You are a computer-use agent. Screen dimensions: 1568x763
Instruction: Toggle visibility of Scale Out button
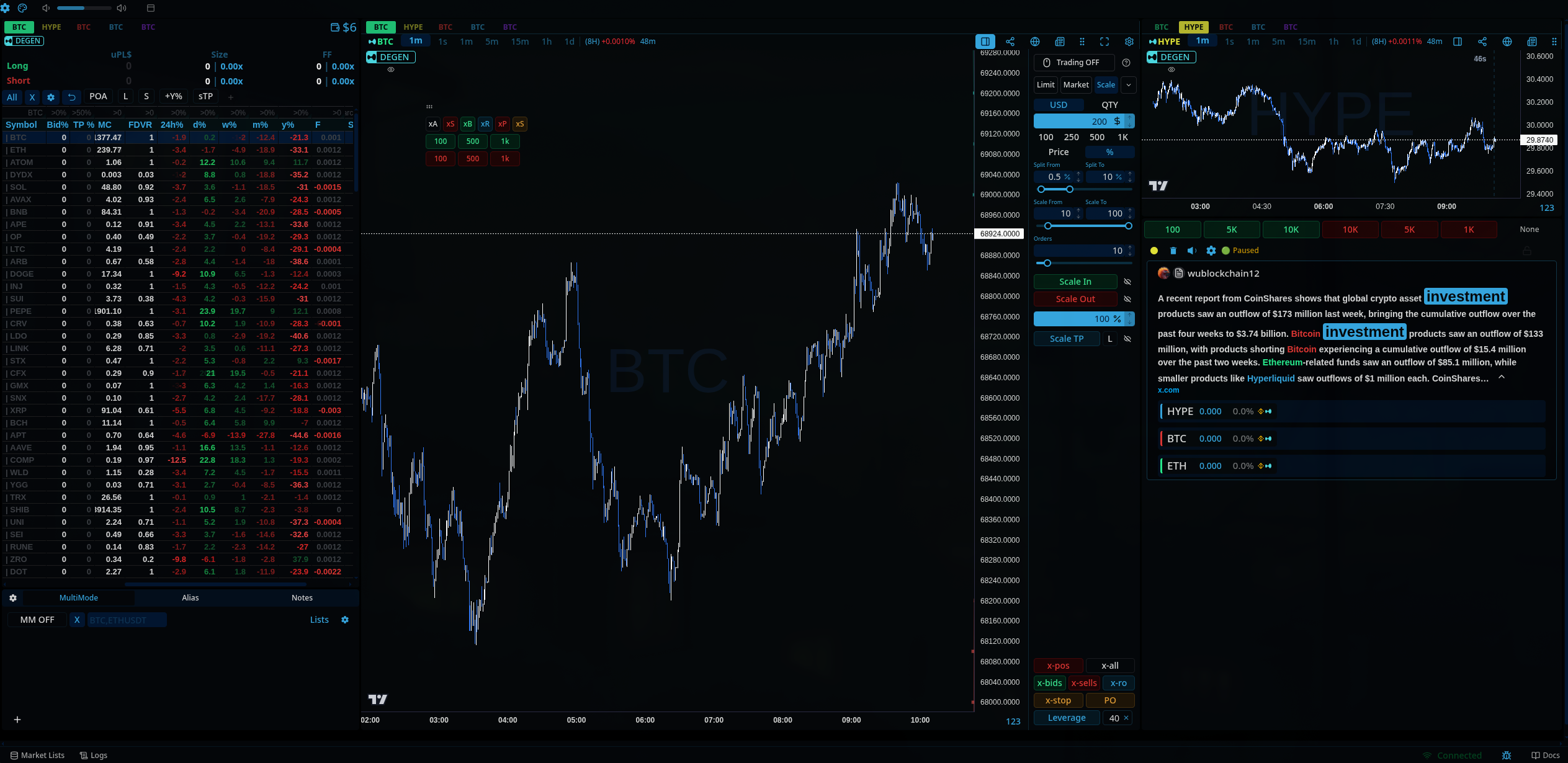coord(1127,299)
